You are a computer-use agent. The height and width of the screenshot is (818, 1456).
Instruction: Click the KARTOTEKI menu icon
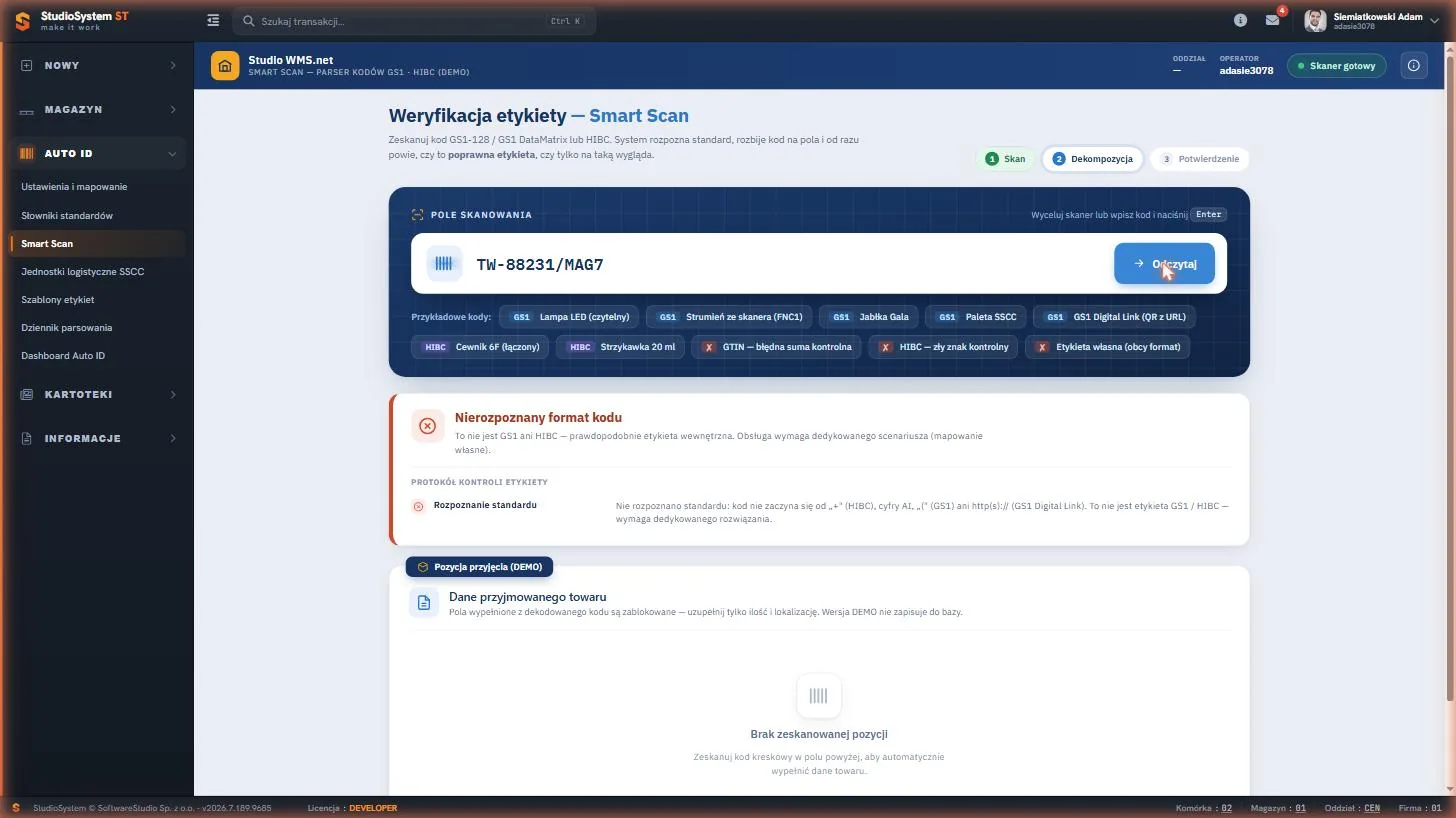pyautogui.click(x=27, y=394)
